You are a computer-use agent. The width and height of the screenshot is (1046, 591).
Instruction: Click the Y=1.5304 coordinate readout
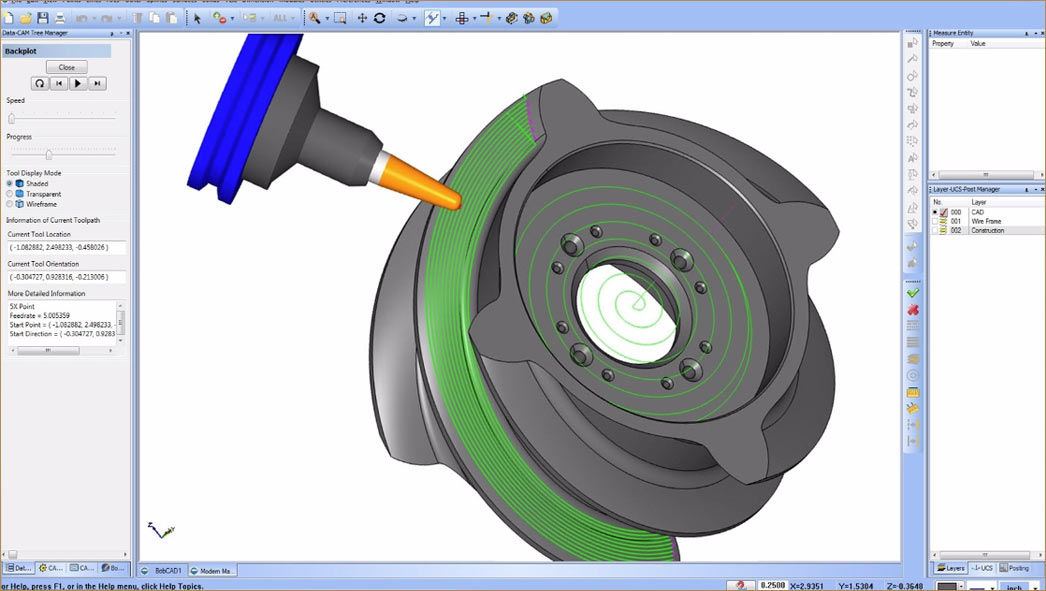[856, 586]
